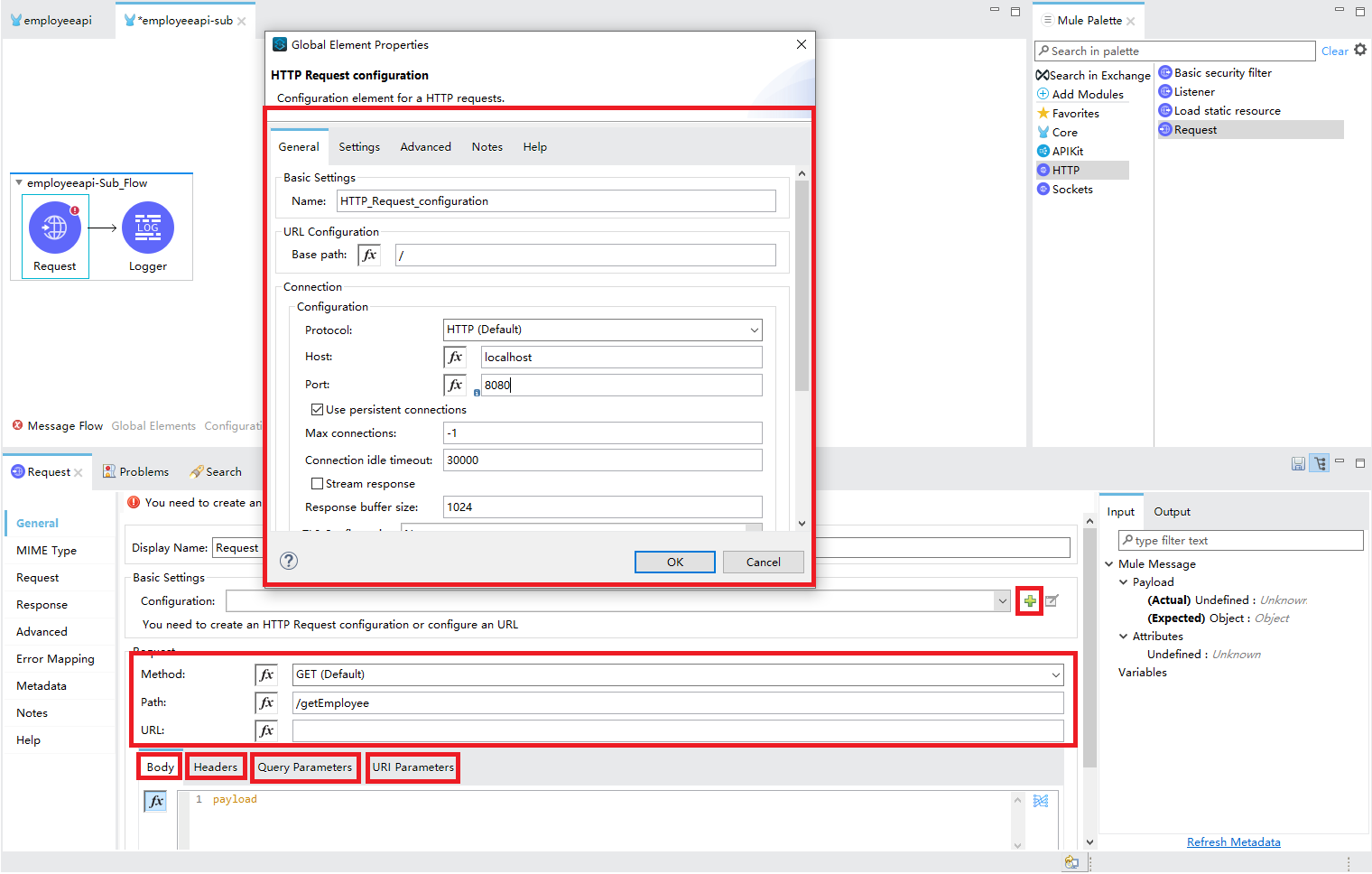Select the Listener connector in the palette
Viewport: 1372px width, 874px height.
pyautogui.click(x=1193, y=91)
